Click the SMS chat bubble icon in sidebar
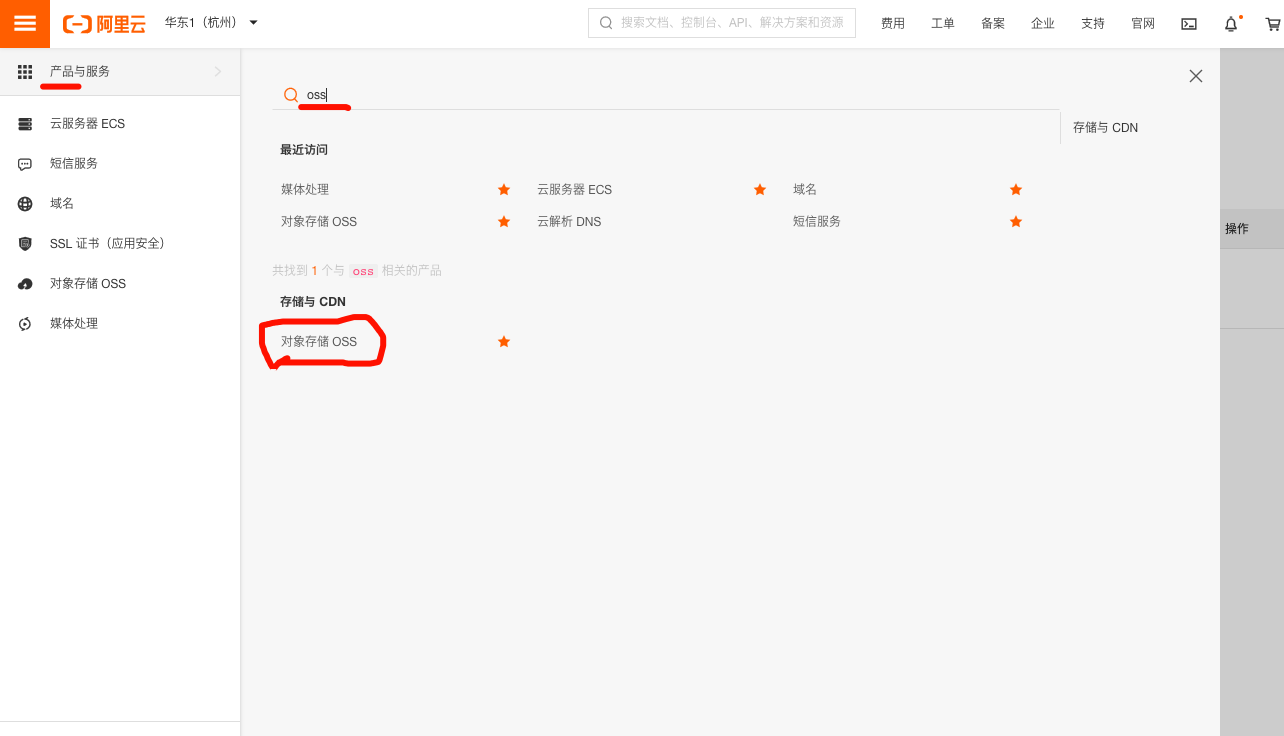Image resolution: width=1284 pixels, height=736 pixels. [25, 164]
